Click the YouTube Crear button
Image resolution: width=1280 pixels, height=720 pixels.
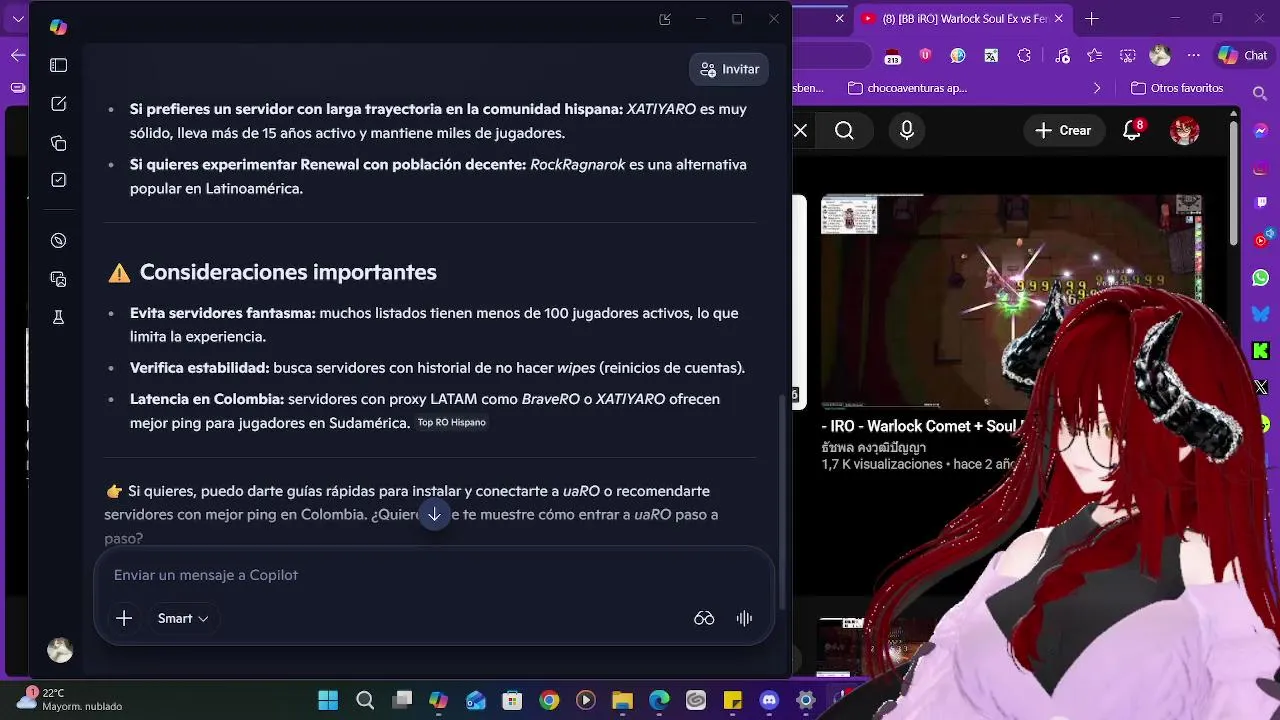pos(1063,131)
